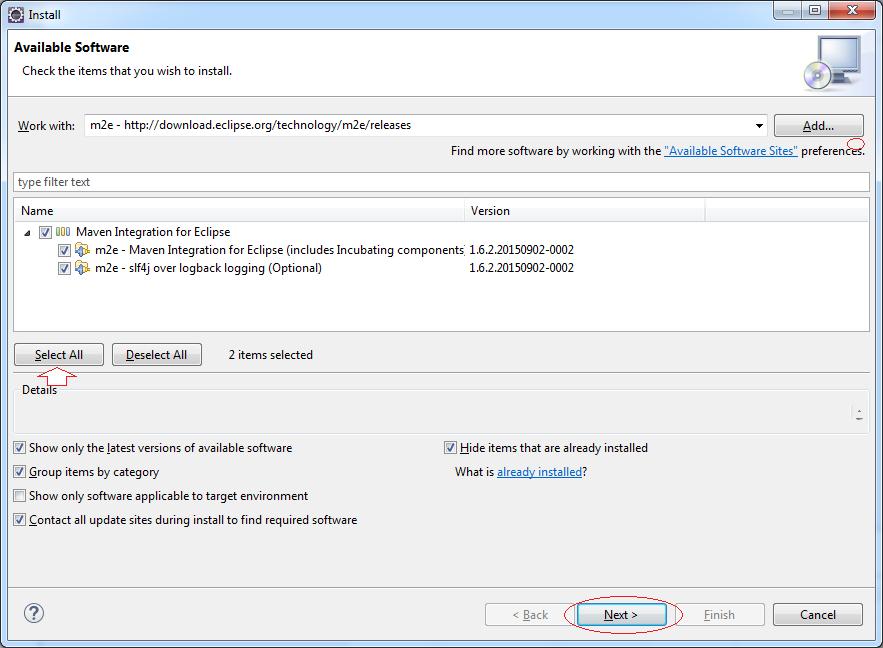Toggle Hide items that are already installed

(x=450, y=448)
